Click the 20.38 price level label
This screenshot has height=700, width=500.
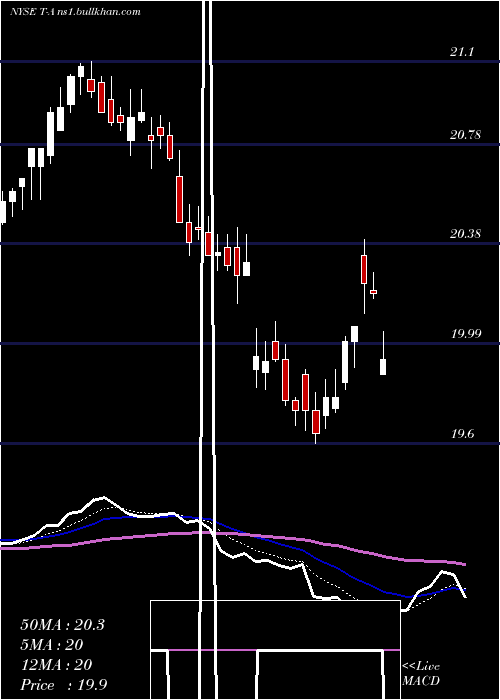pyautogui.click(x=465, y=233)
